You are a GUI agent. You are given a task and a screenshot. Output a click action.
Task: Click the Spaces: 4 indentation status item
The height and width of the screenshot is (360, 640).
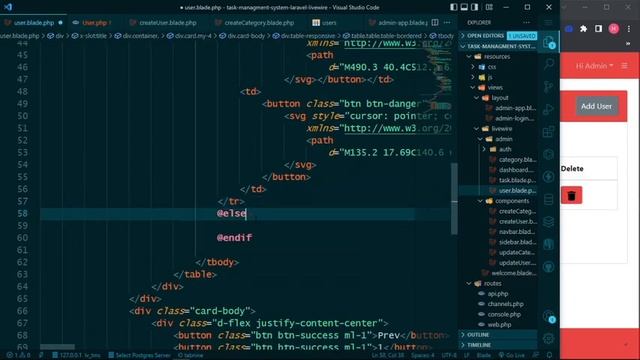(423, 355)
